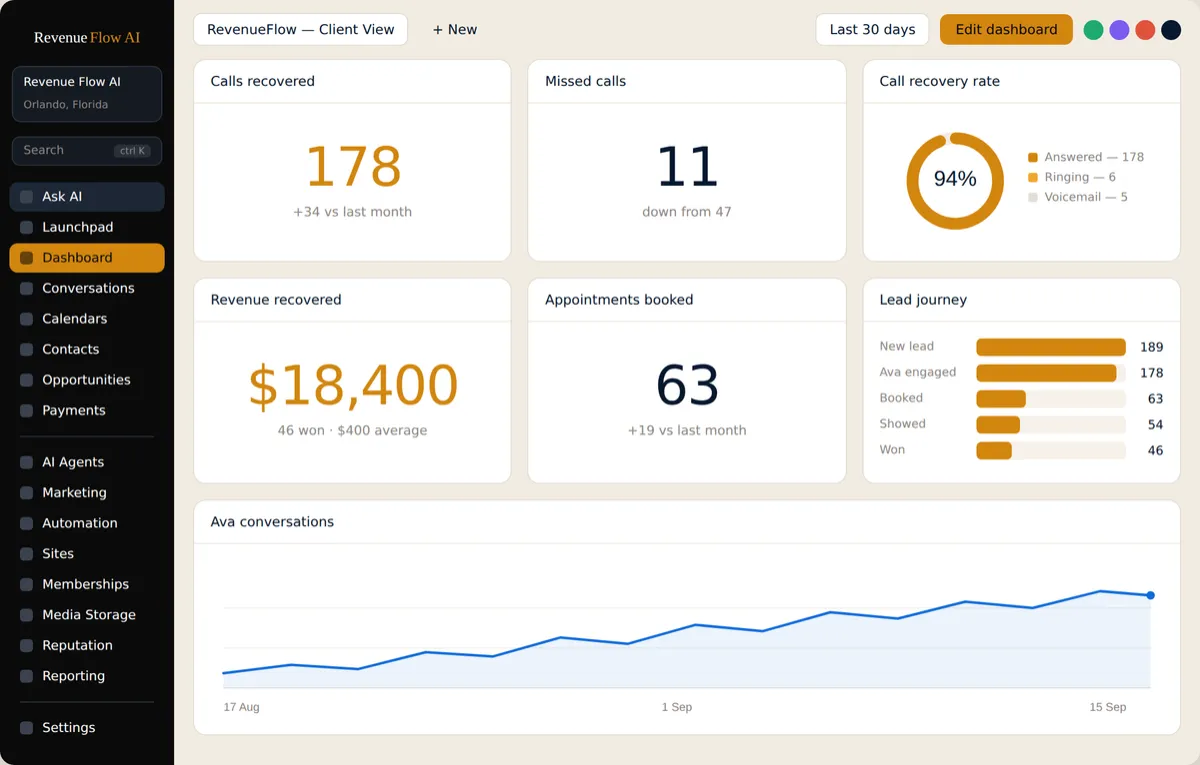Image resolution: width=1200 pixels, height=765 pixels.
Task: Open the Automation label in sidebar
Action: 80,523
